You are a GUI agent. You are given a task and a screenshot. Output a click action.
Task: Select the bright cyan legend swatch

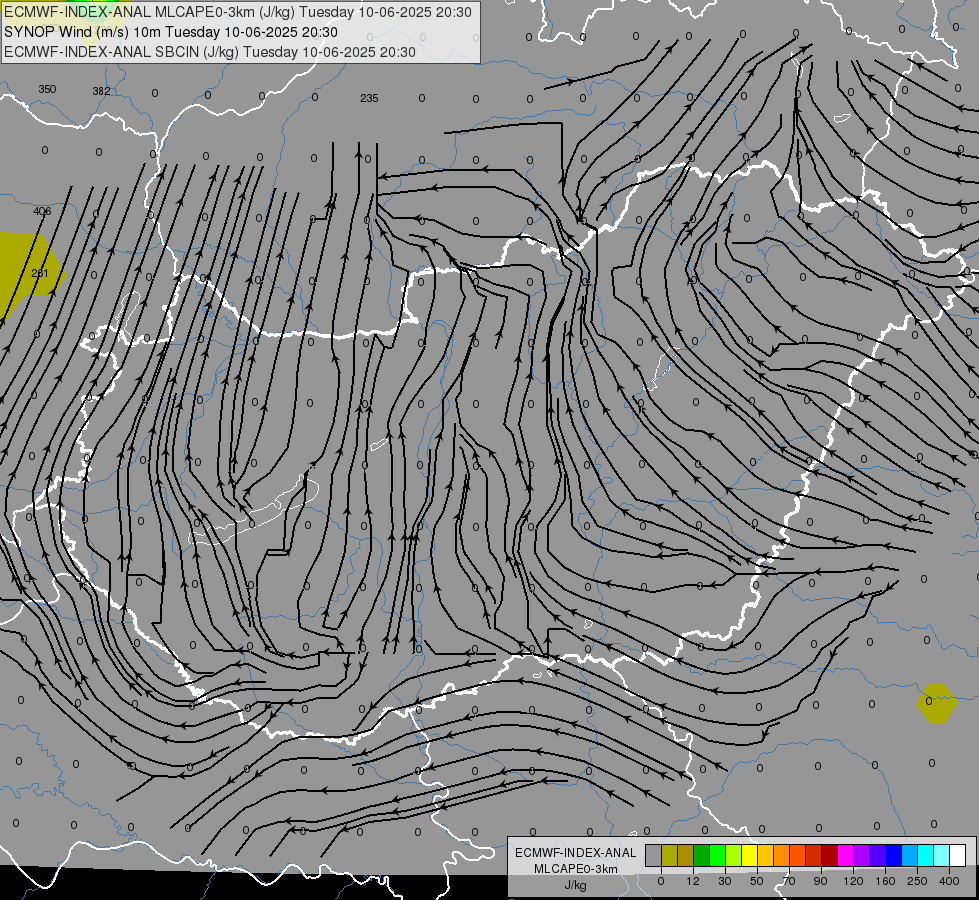(927, 855)
